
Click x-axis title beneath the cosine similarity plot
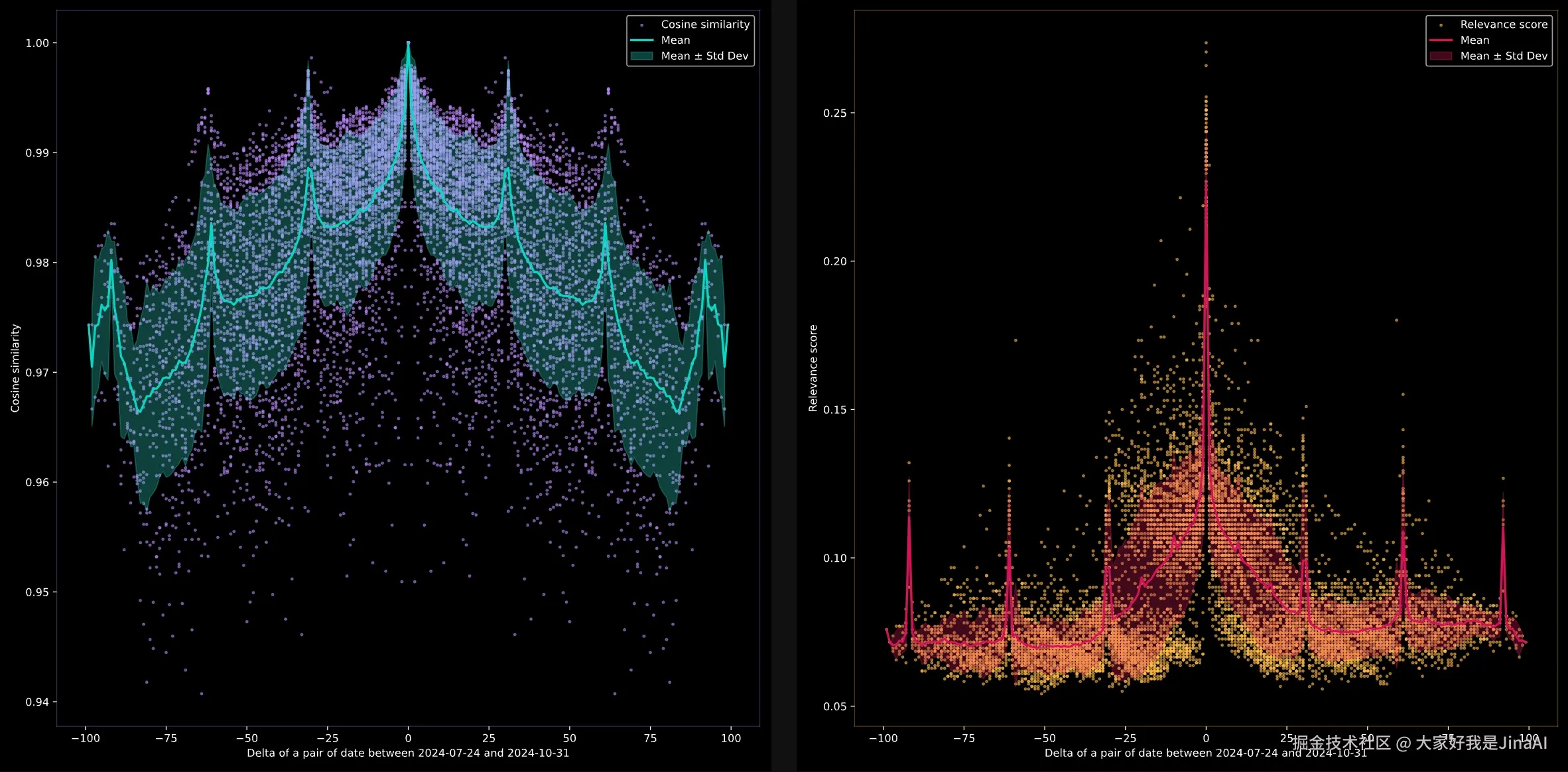(x=408, y=753)
